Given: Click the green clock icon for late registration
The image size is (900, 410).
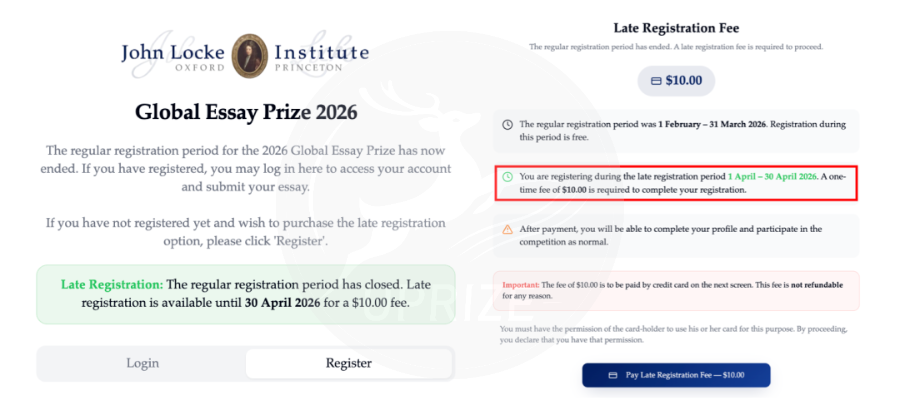Looking at the screenshot, I should pos(507,177).
